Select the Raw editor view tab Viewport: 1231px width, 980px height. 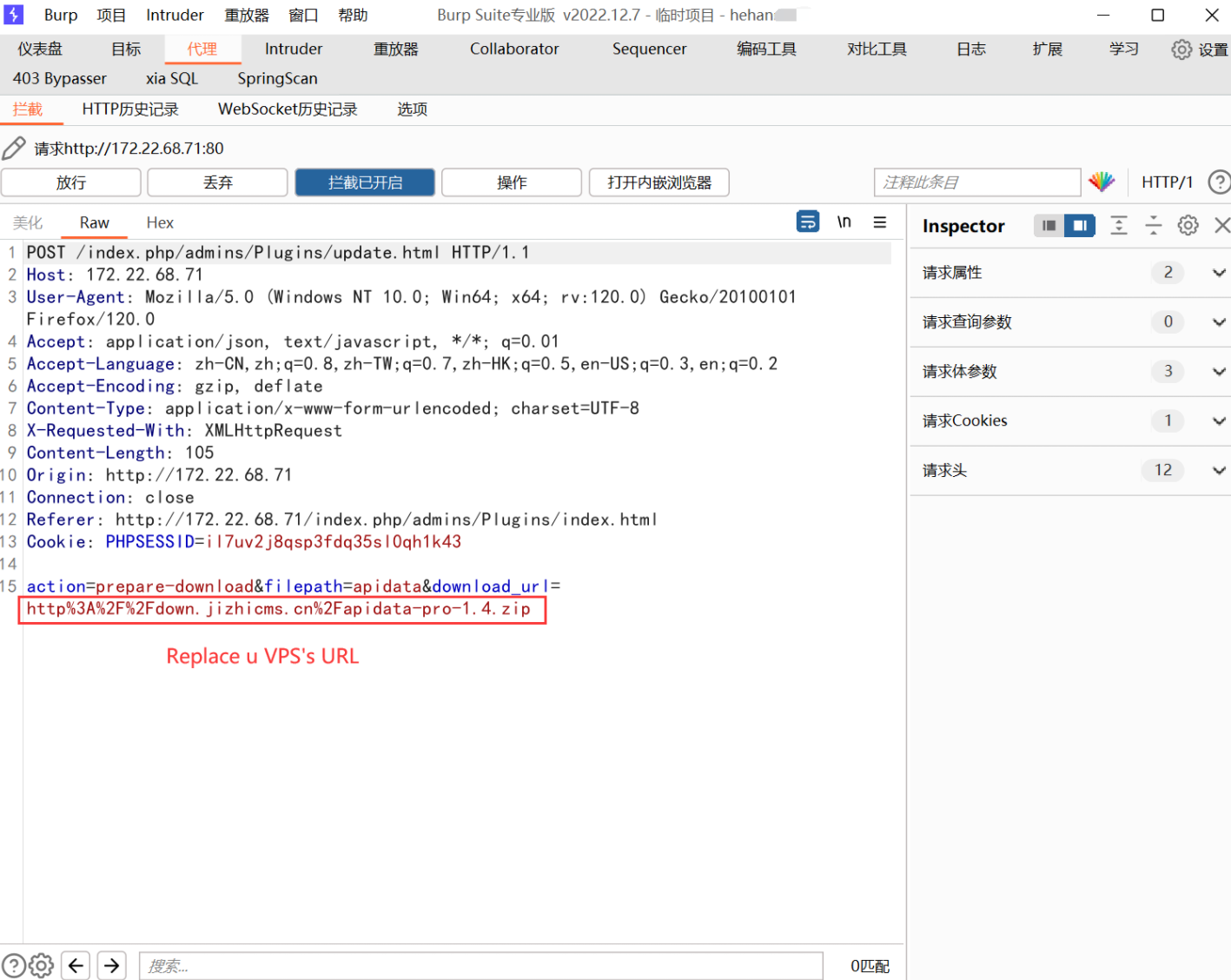95,223
